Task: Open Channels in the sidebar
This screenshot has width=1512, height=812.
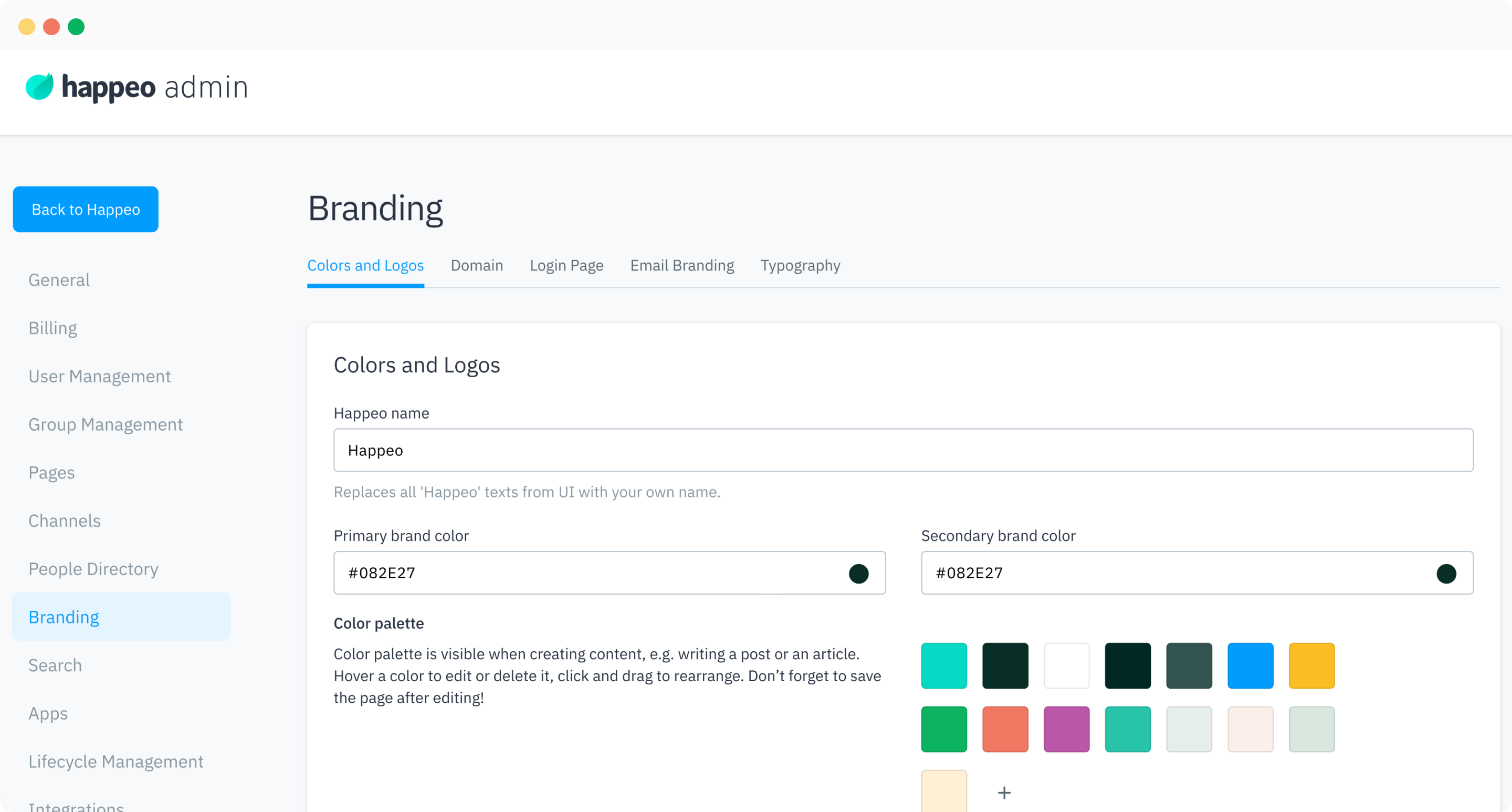Action: 65,521
